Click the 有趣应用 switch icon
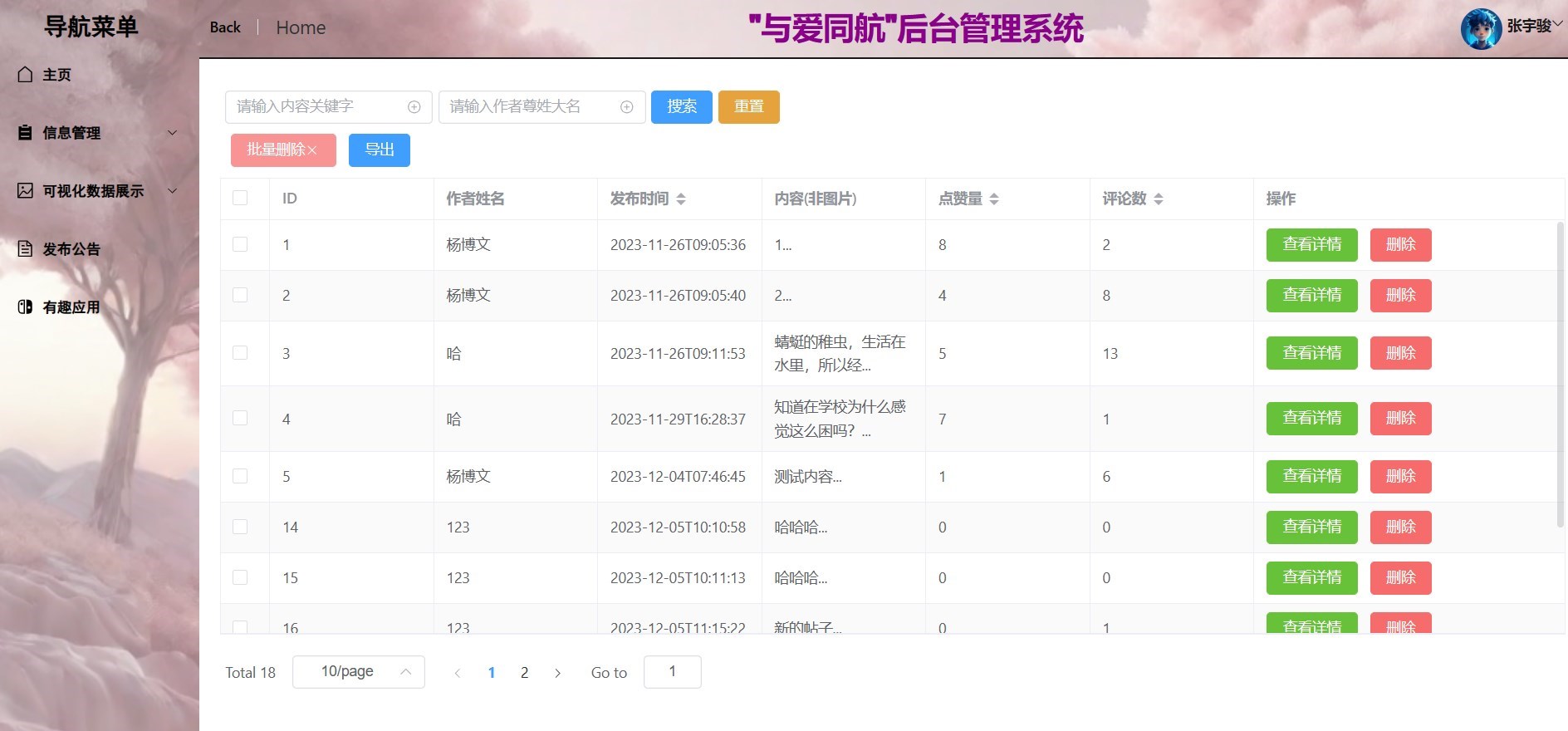Image resolution: width=1568 pixels, height=731 pixels. point(26,307)
